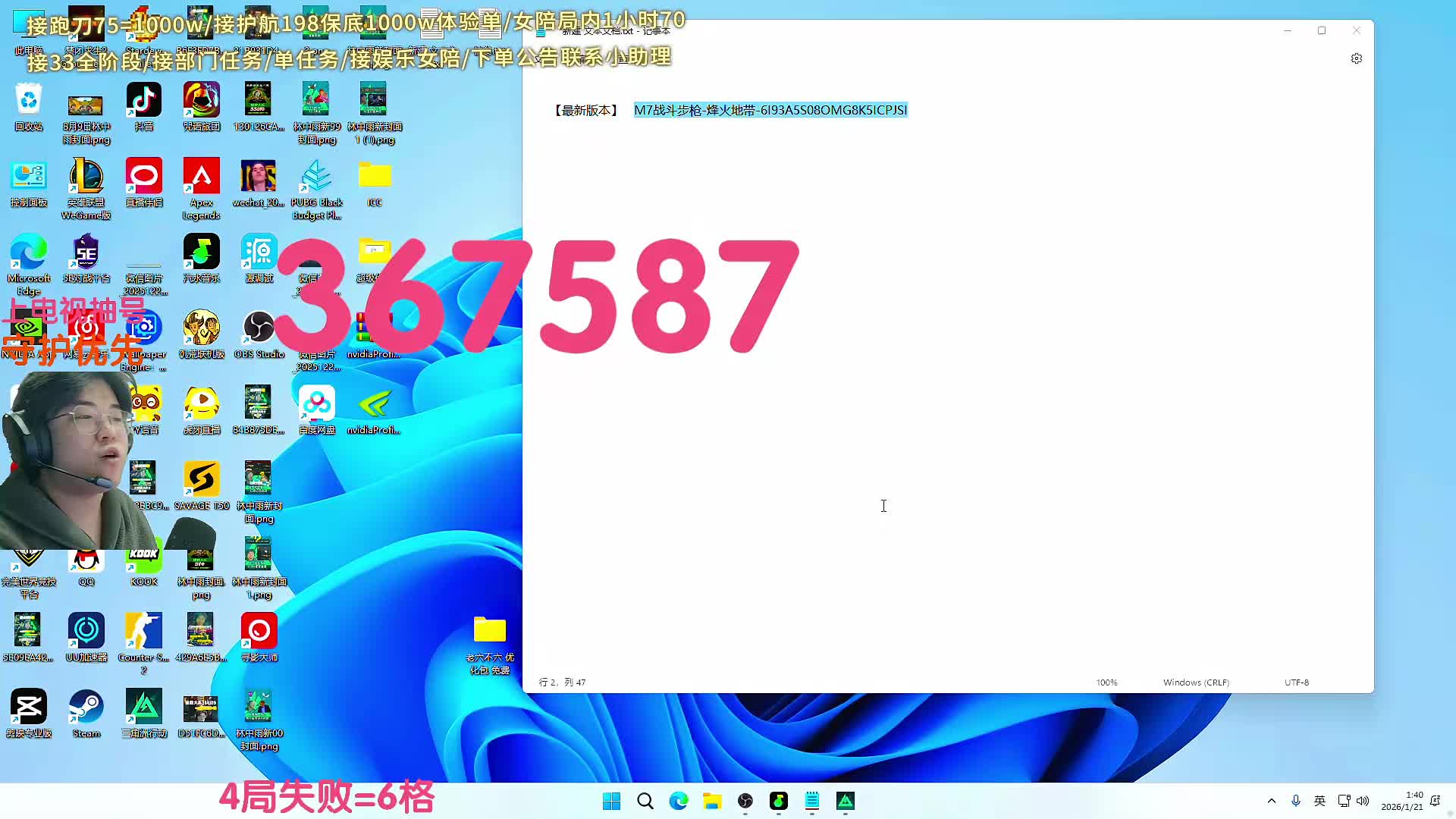Click the highlighted M7战斗步枪 text line
The width and height of the screenshot is (1456, 819).
point(770,110)
